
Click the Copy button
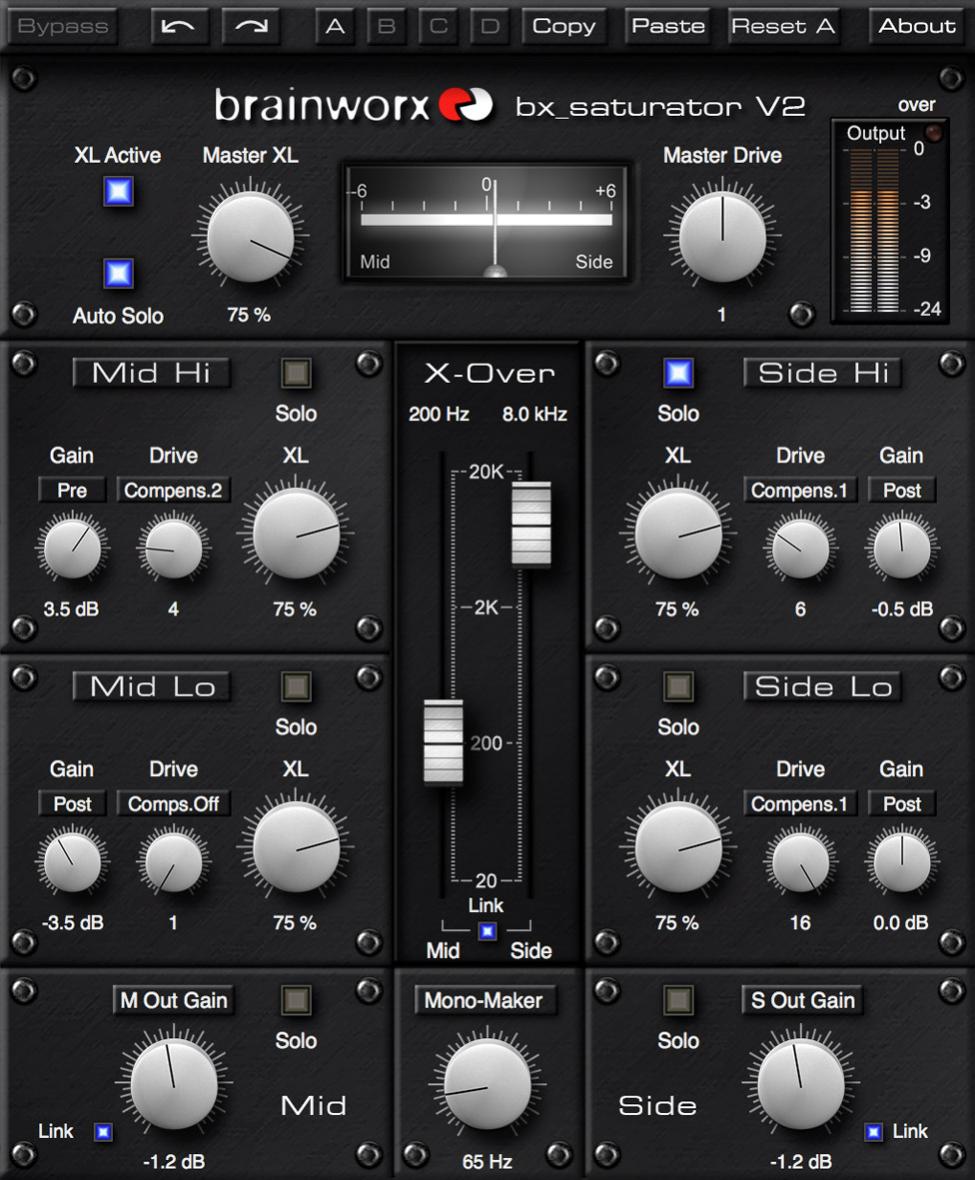click(x=563, y=26)
